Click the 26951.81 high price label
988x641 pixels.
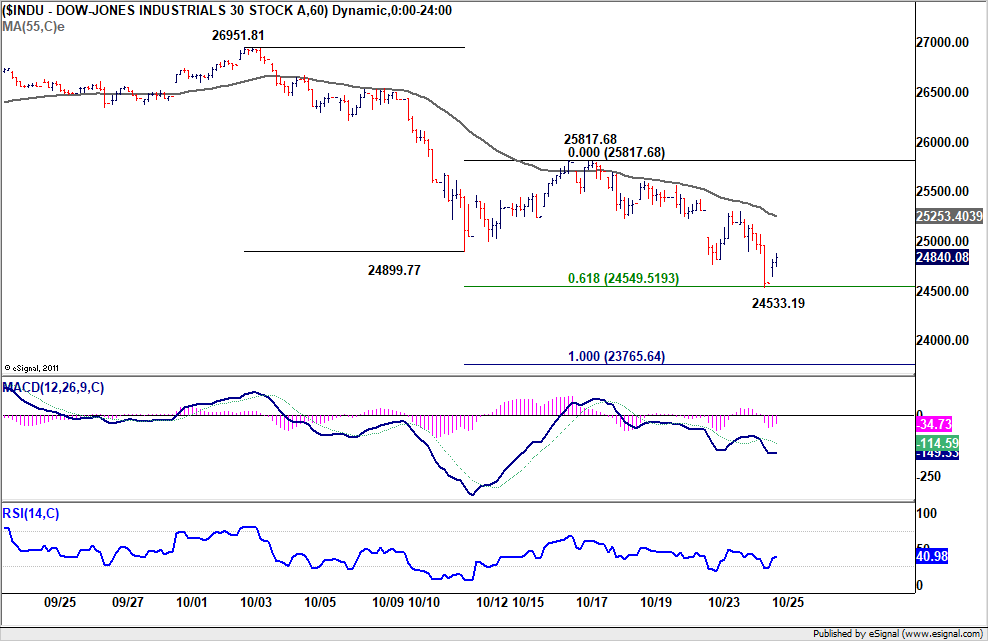(x=238, y=36)
